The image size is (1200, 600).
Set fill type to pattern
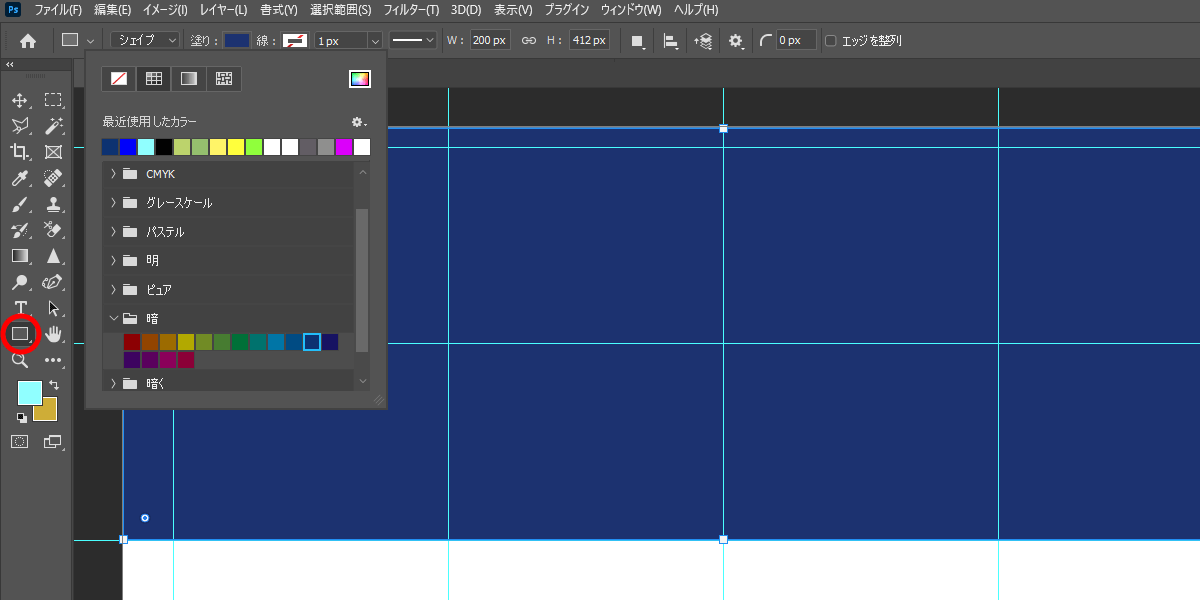coord(224,79)
